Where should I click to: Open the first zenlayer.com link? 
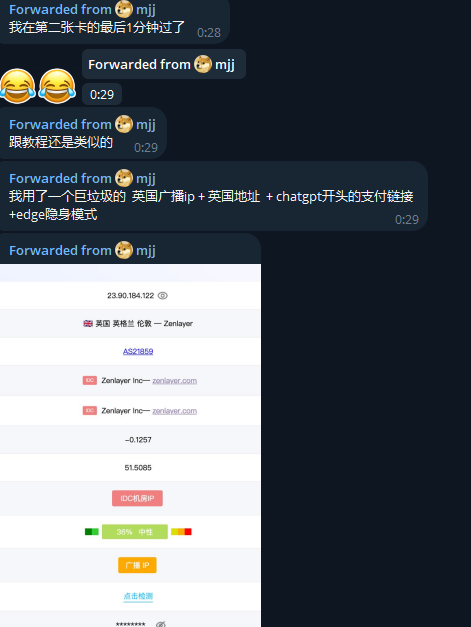click(x=175, y=381)
